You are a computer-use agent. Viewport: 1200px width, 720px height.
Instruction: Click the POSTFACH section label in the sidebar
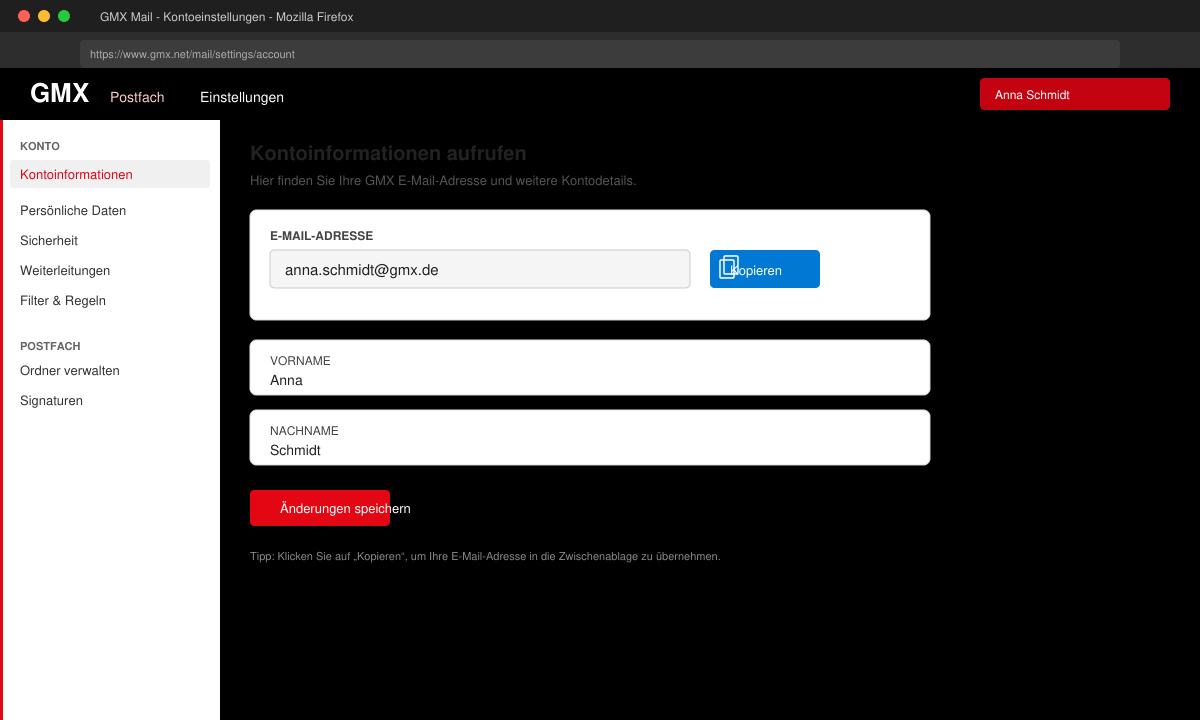point(50,346)
